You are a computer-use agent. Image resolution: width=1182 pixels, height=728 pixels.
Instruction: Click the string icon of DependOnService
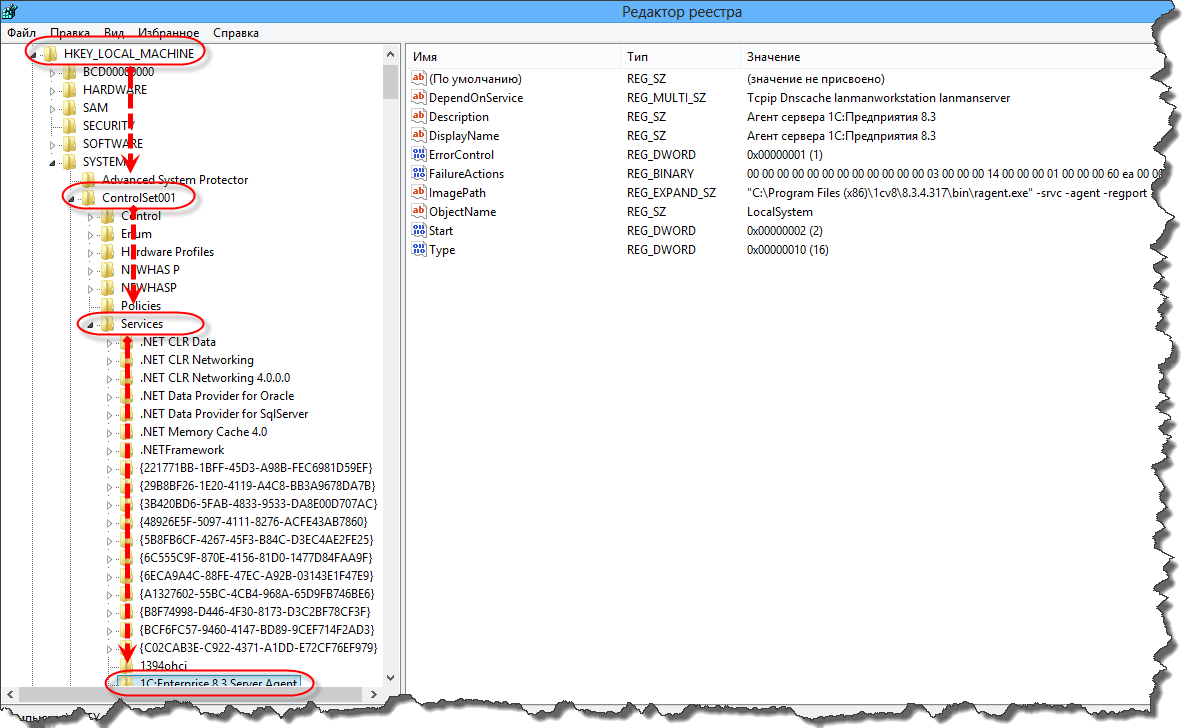pos(419,97)
